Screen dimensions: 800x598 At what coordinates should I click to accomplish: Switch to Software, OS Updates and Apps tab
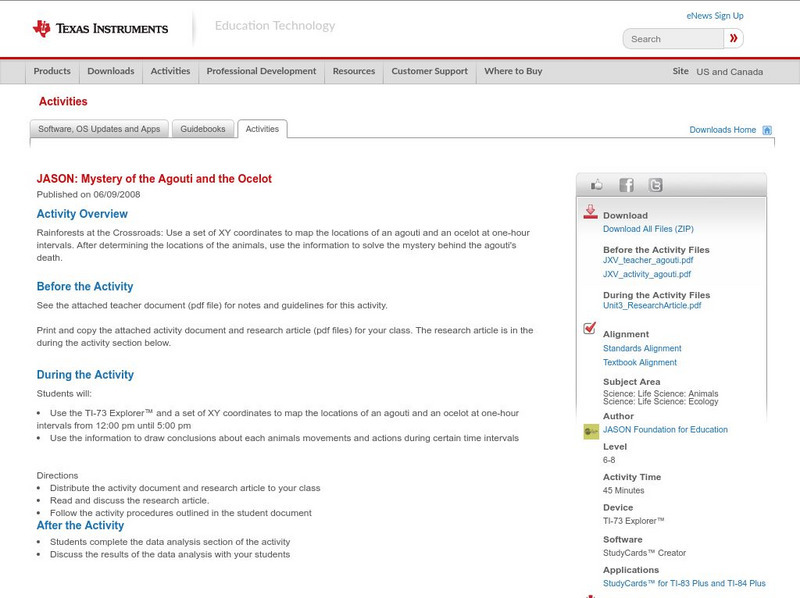99,129
